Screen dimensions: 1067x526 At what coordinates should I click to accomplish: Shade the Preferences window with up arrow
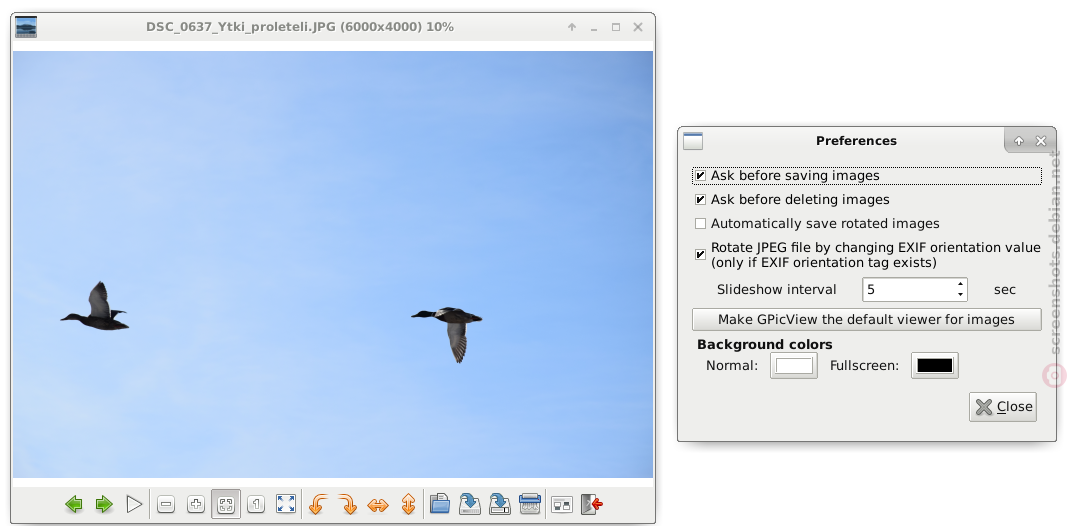[1019, 141]
